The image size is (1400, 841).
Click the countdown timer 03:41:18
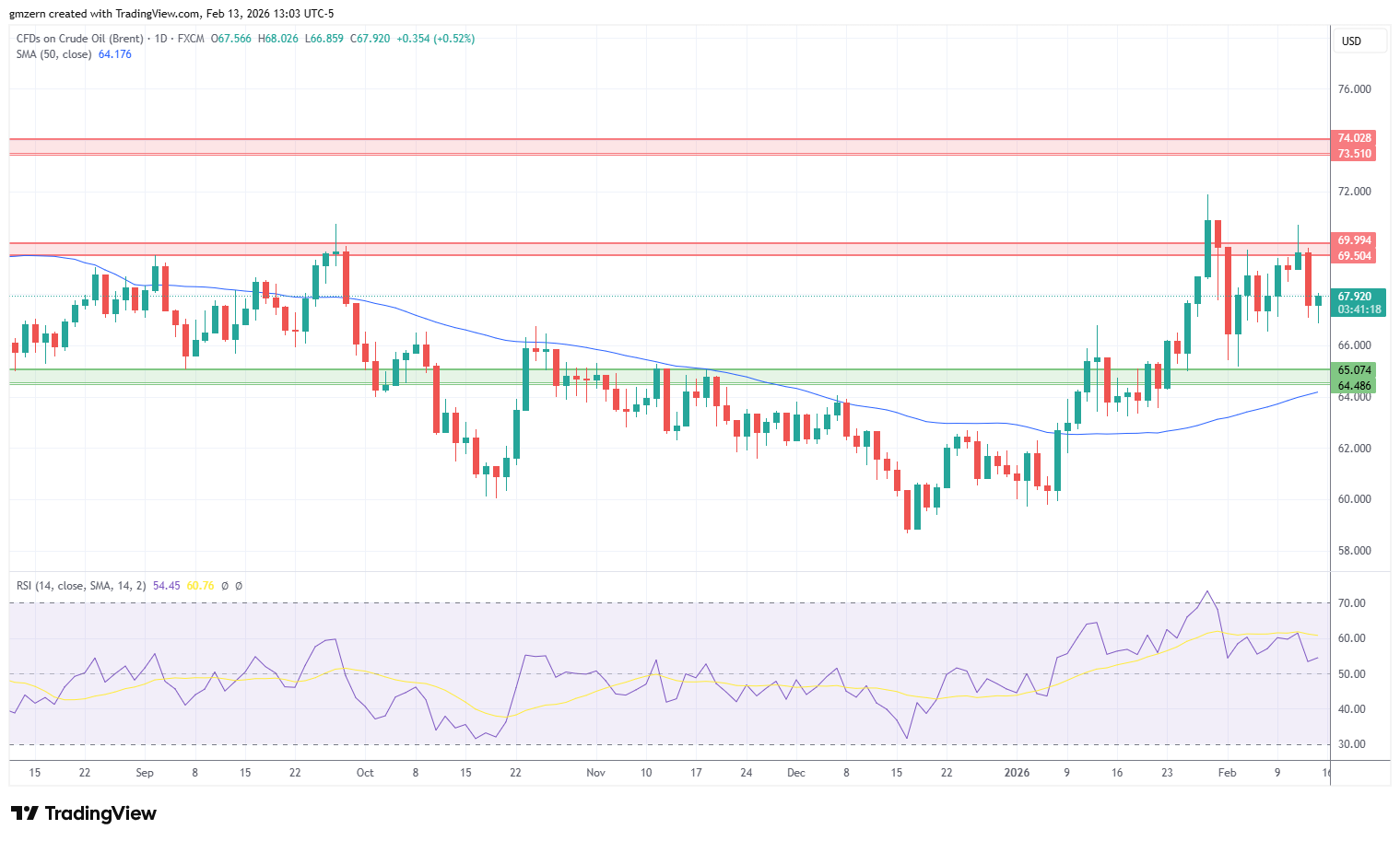pyautogui.click(x=1359, y=310)
